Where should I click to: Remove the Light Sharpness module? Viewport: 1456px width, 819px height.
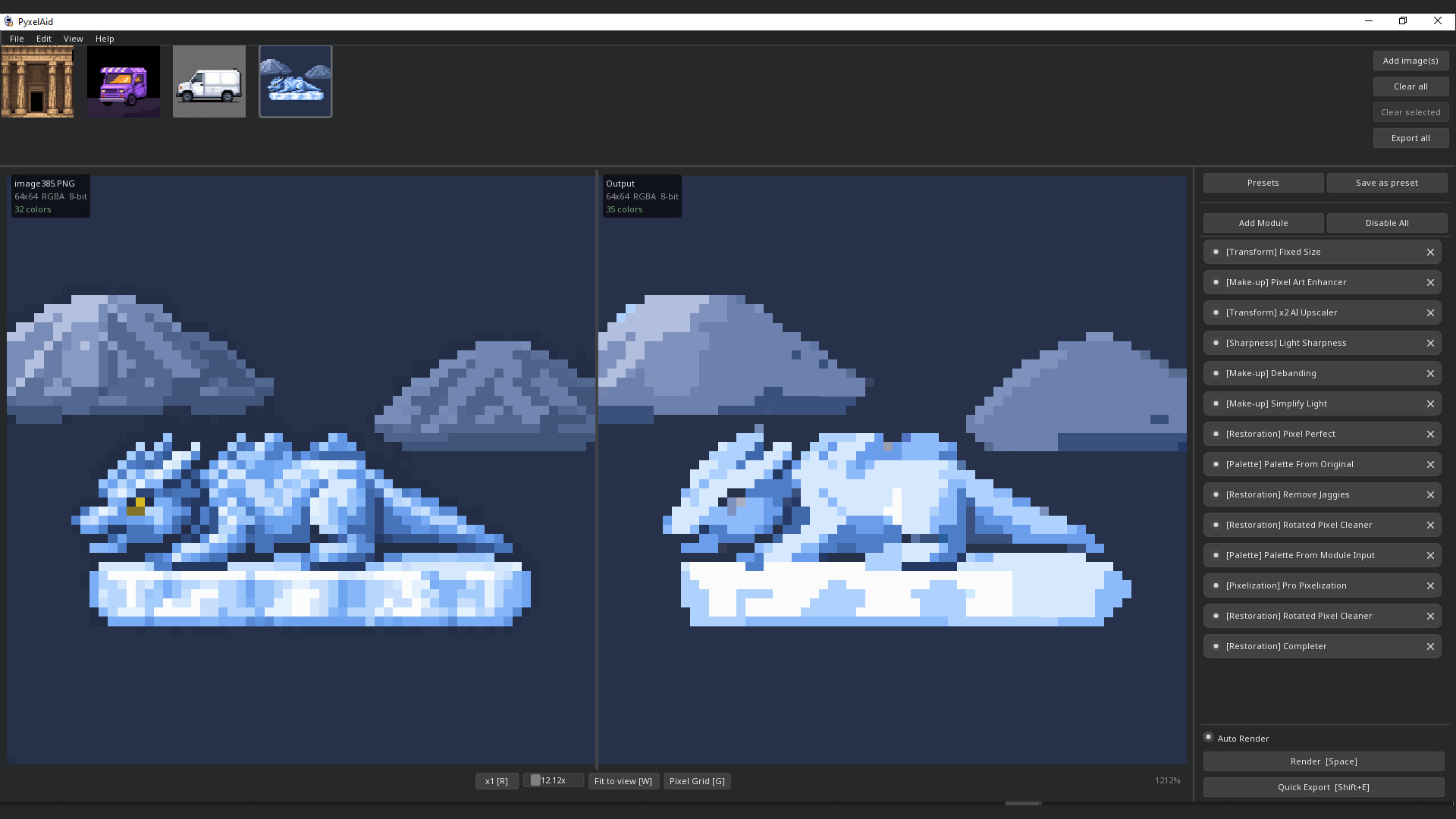1430,343
